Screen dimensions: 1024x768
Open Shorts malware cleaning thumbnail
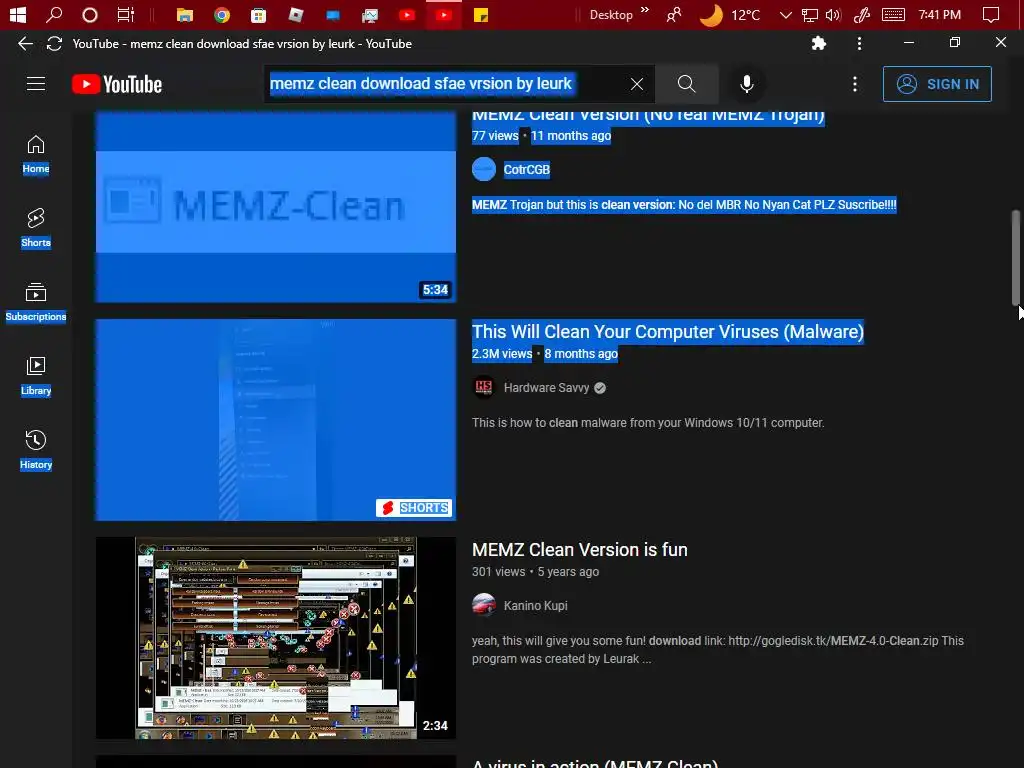pyautogui.click(x=276, y=420)
